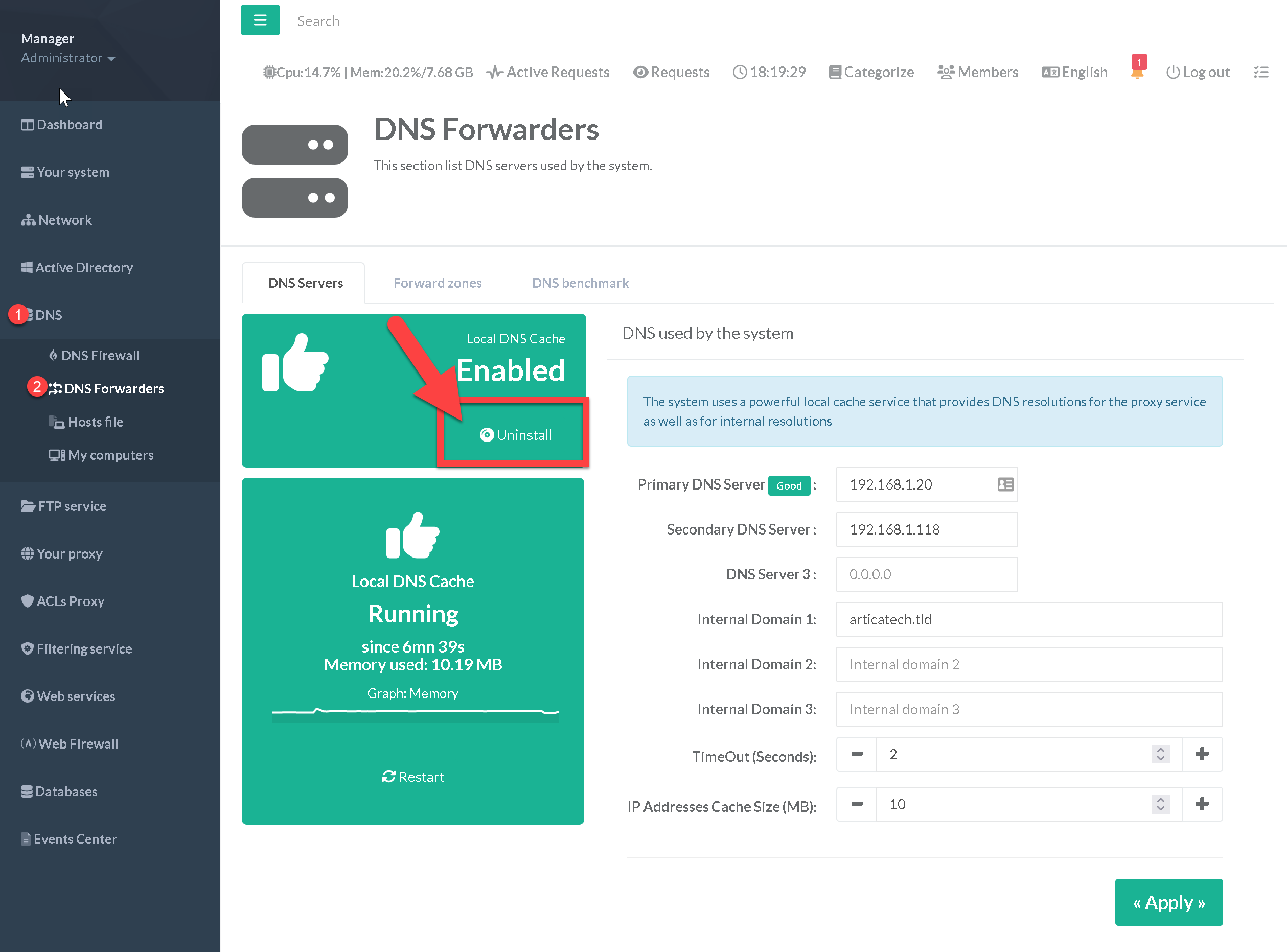
Task: Open Categorize from the top bar
Action: [871, 72]
